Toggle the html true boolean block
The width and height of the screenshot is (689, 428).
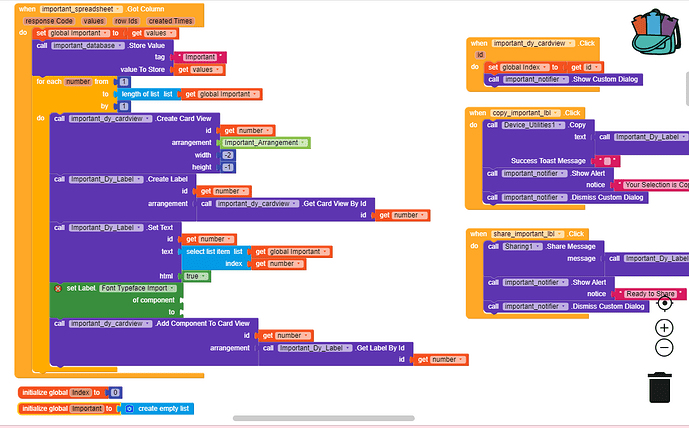[192, 275]
